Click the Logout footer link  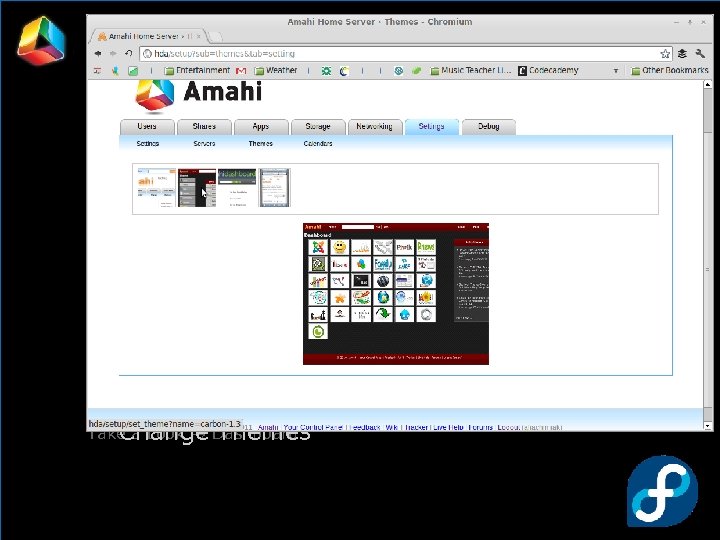tap(508, 427)
